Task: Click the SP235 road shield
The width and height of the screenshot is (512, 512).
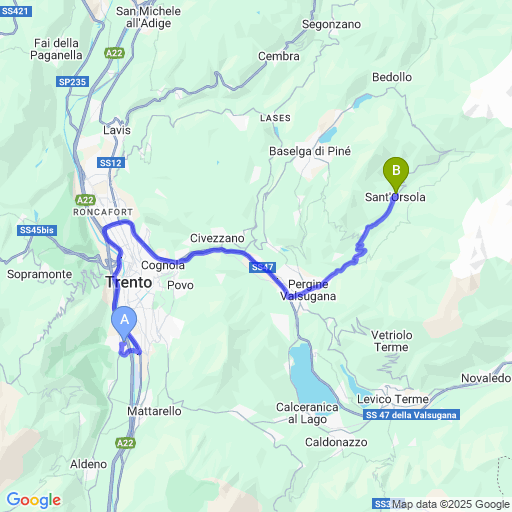Action: [72, 82]
